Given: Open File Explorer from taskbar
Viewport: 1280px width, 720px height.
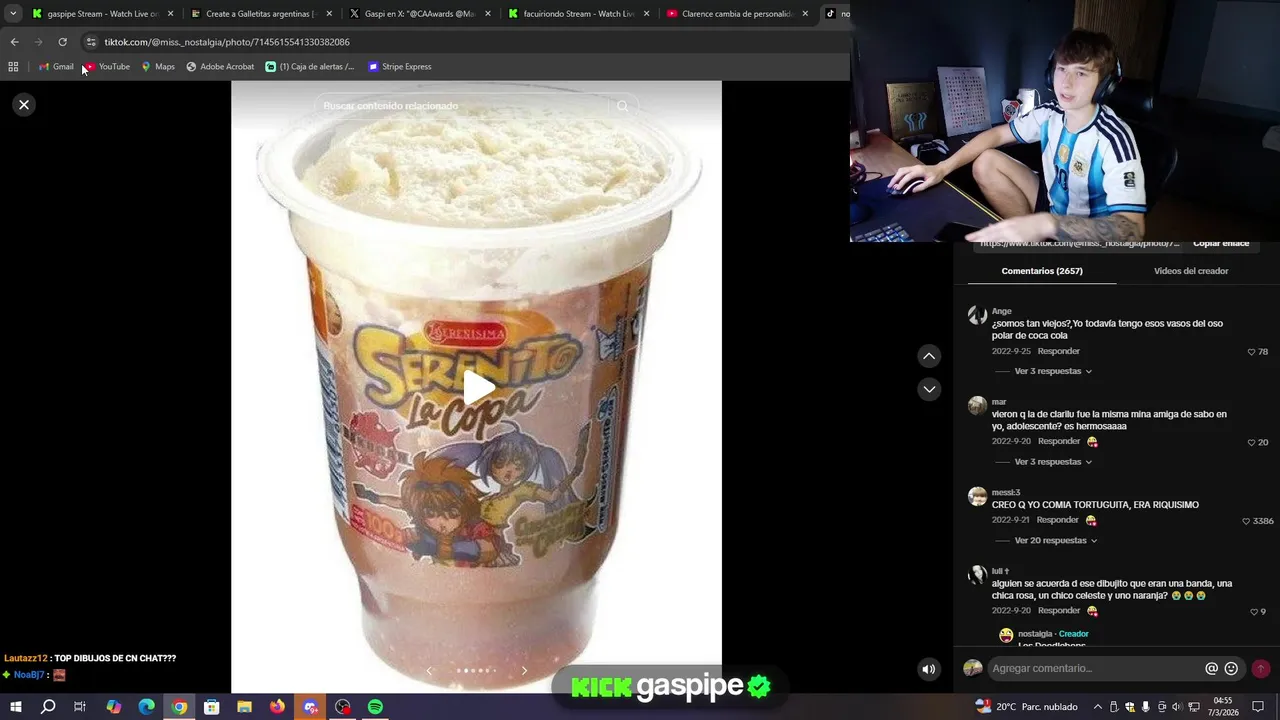Looking at the screenshot, I should tap(244, 707).
